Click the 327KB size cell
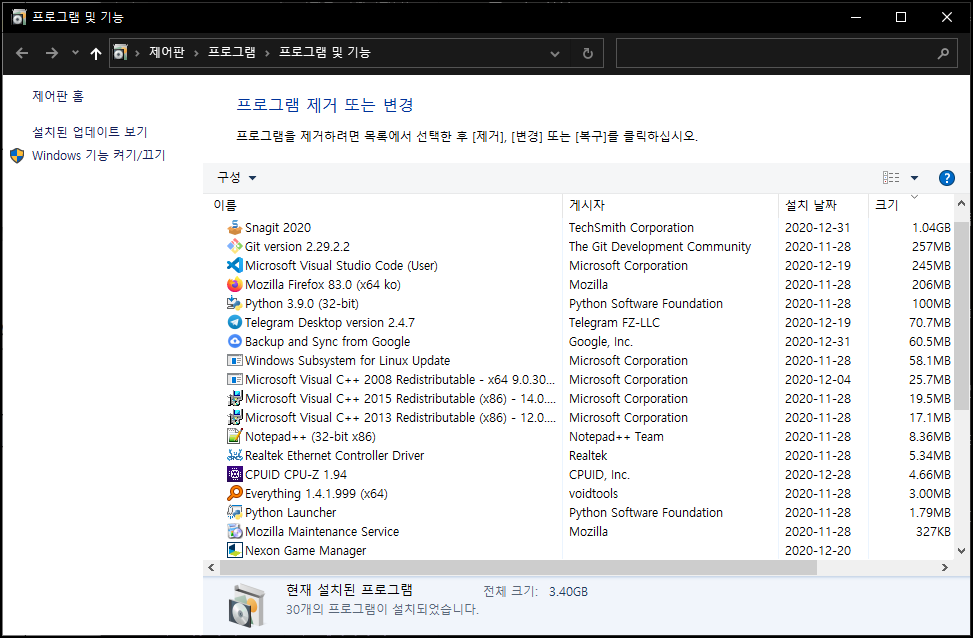Viewport: 973px width, 638px height. [x=933, y=531]
